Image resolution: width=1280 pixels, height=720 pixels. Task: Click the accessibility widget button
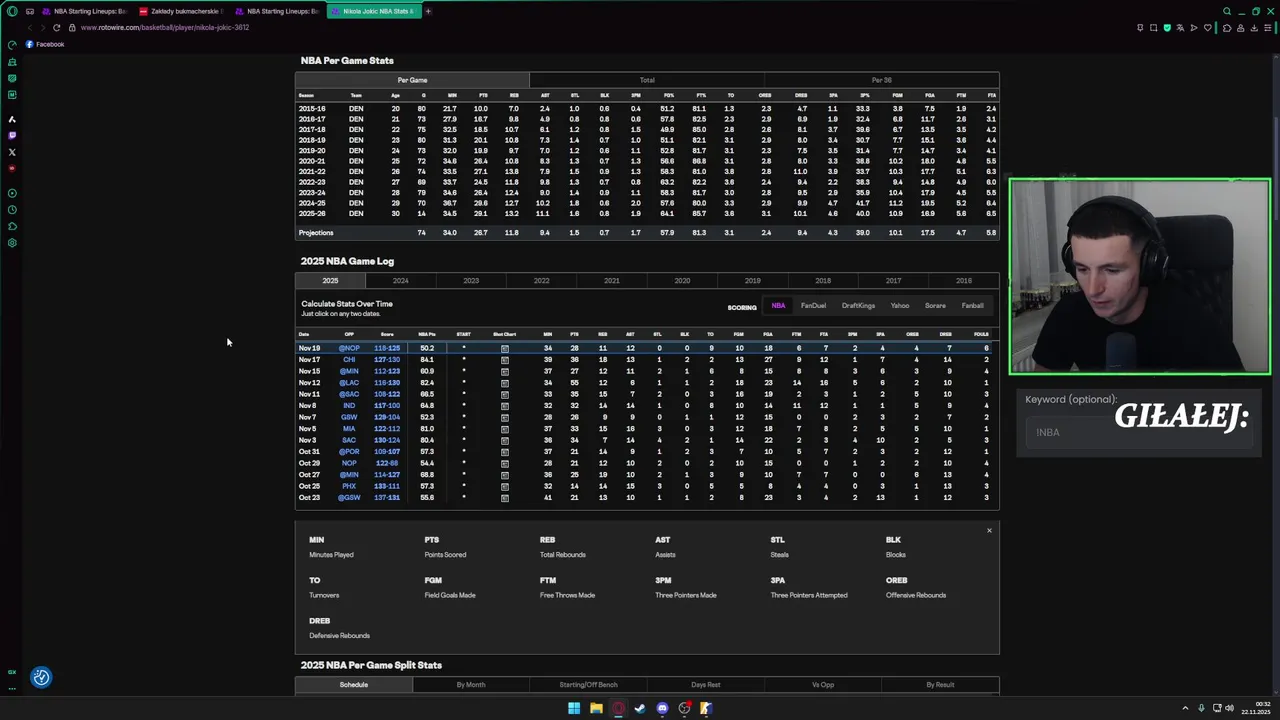pos(41,677)
